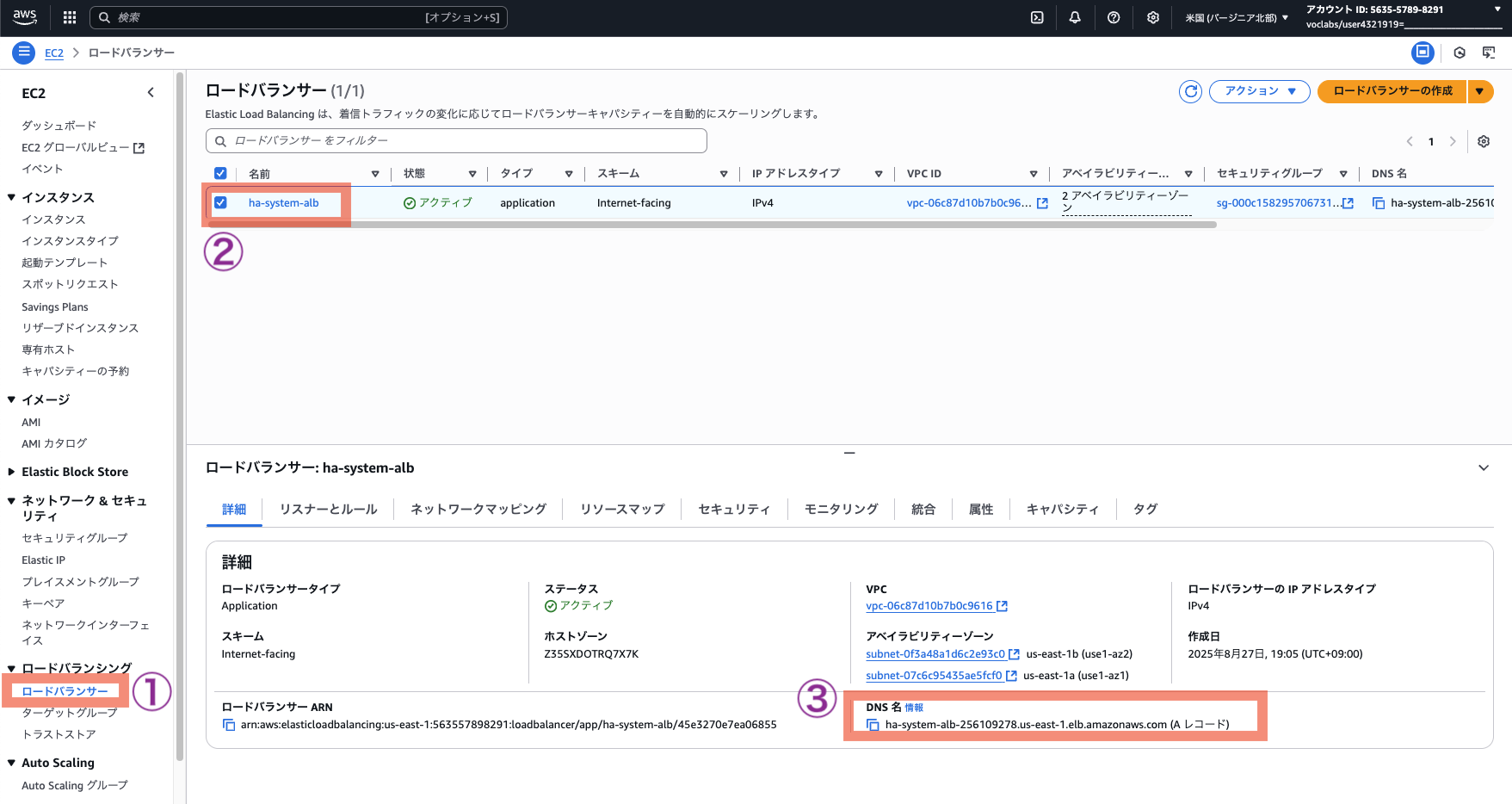
Task: Open the console settings gear in top bar
Action: pos(1153,17)
